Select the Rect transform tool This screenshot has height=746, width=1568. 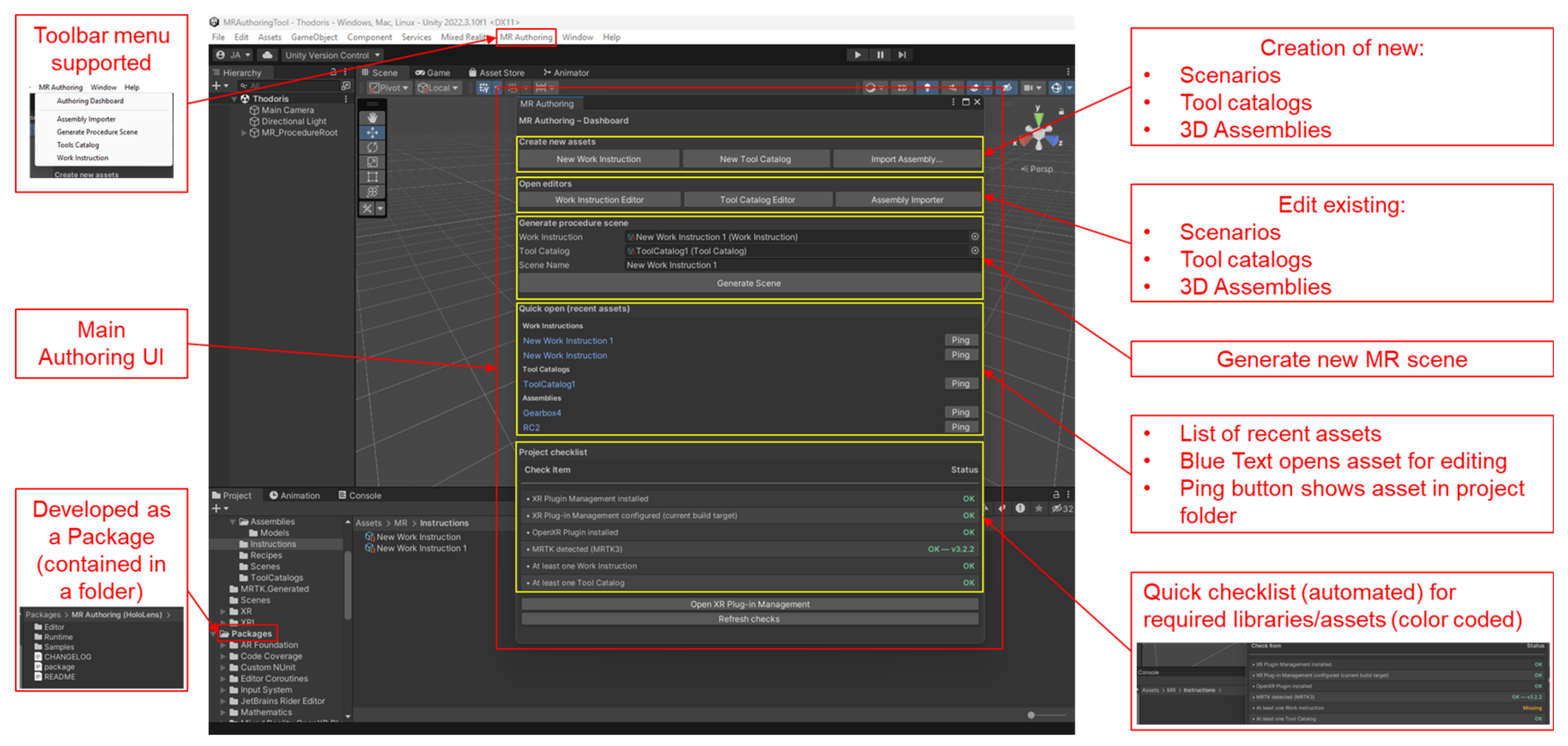tap(372, 176)
